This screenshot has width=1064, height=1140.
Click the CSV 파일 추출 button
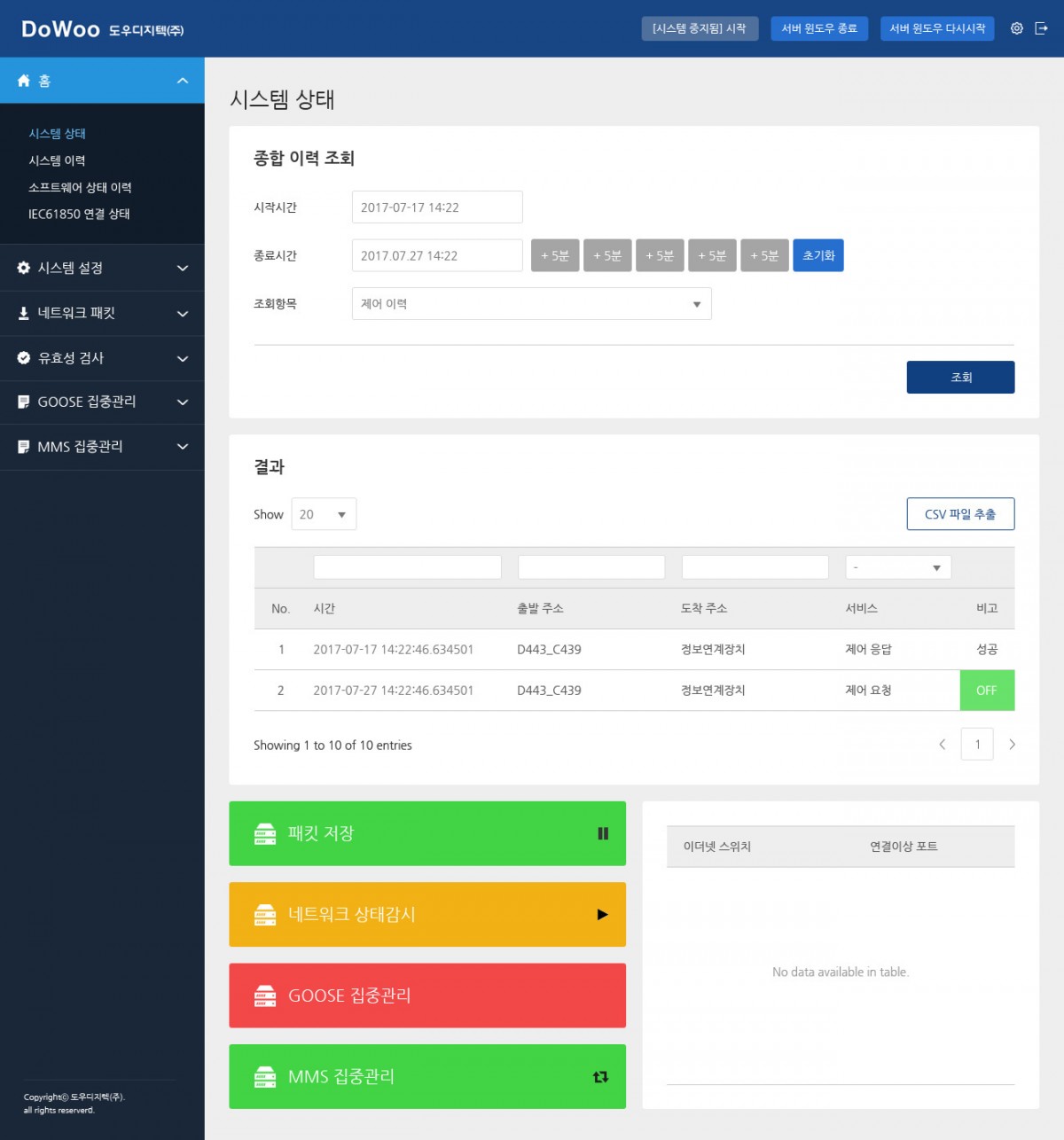pos(960,514)
